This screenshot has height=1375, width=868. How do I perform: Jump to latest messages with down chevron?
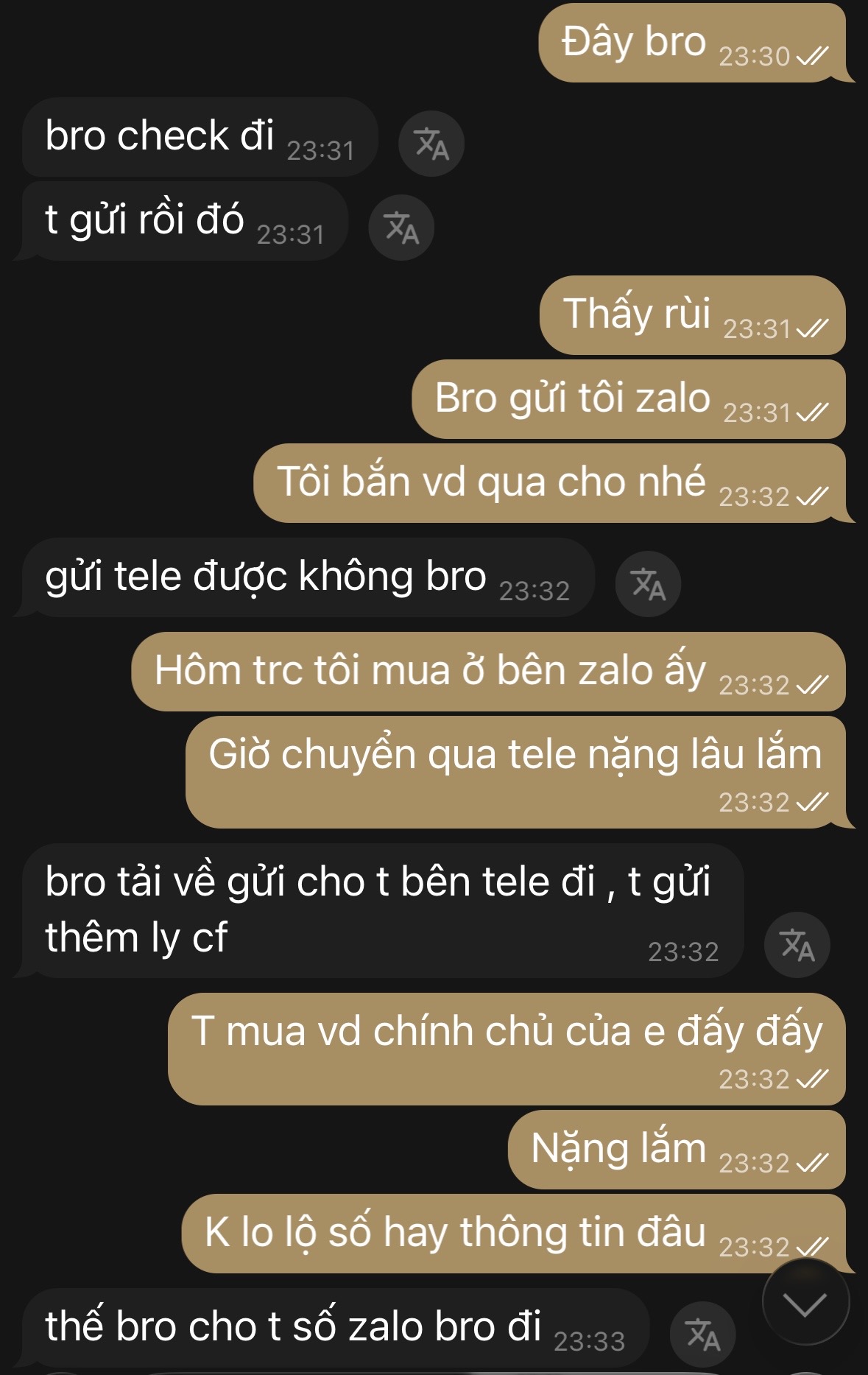[x=805, y=1303]
